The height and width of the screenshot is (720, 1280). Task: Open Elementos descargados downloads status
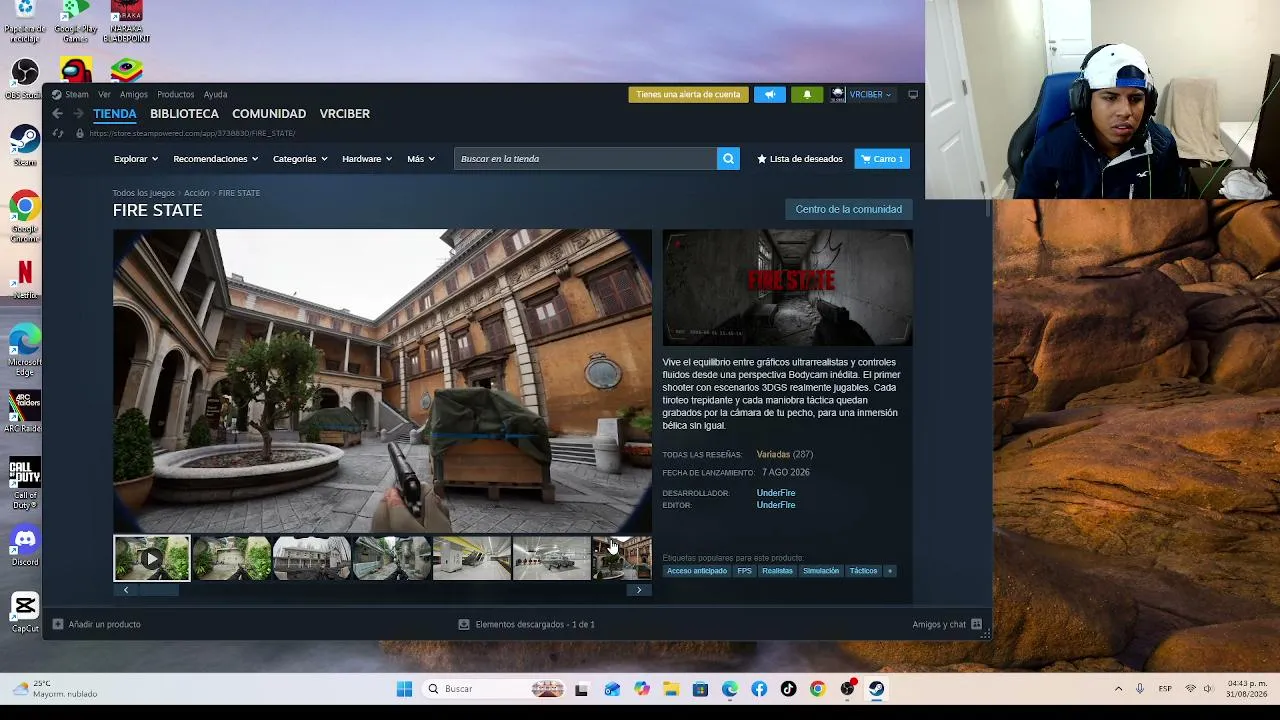(526, 624)
